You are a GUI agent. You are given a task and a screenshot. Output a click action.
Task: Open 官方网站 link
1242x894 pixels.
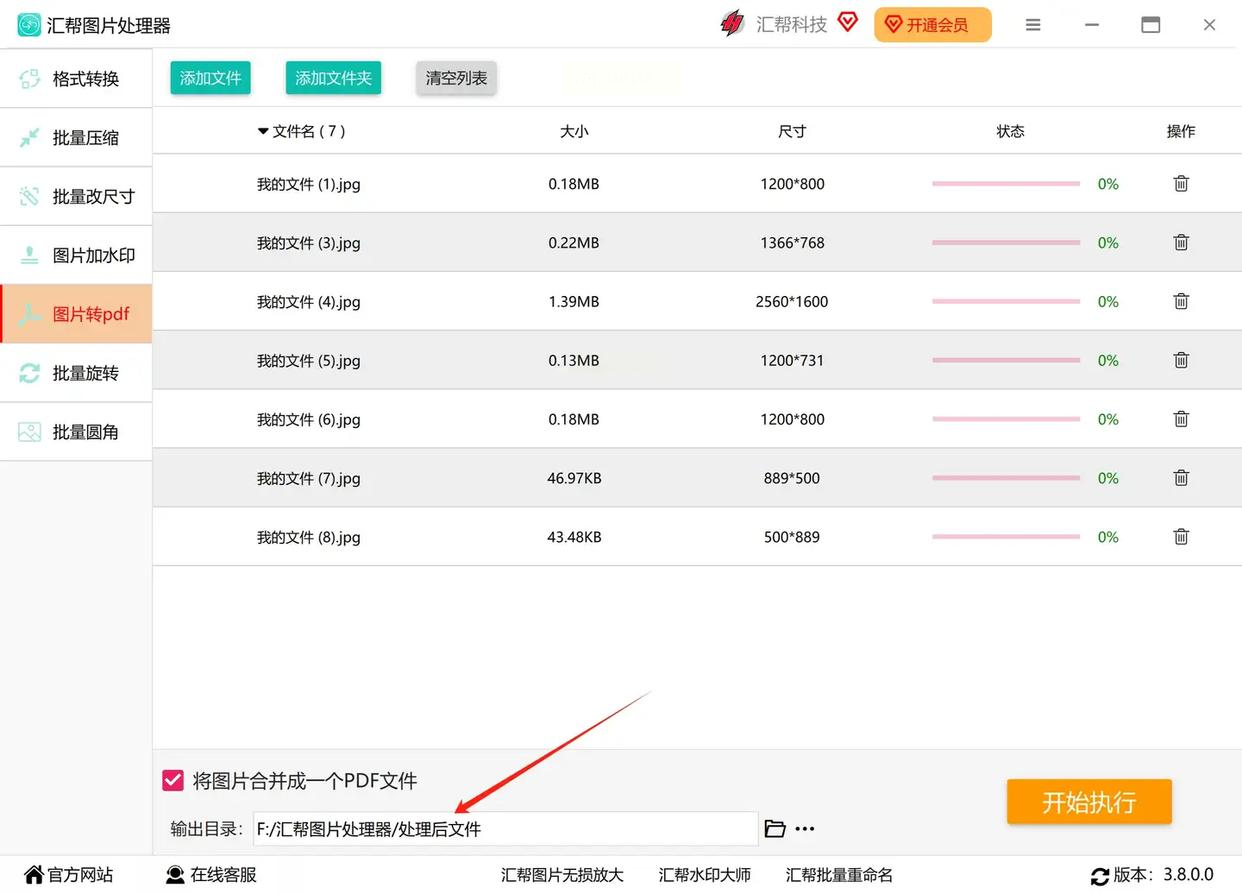point(69,875)
